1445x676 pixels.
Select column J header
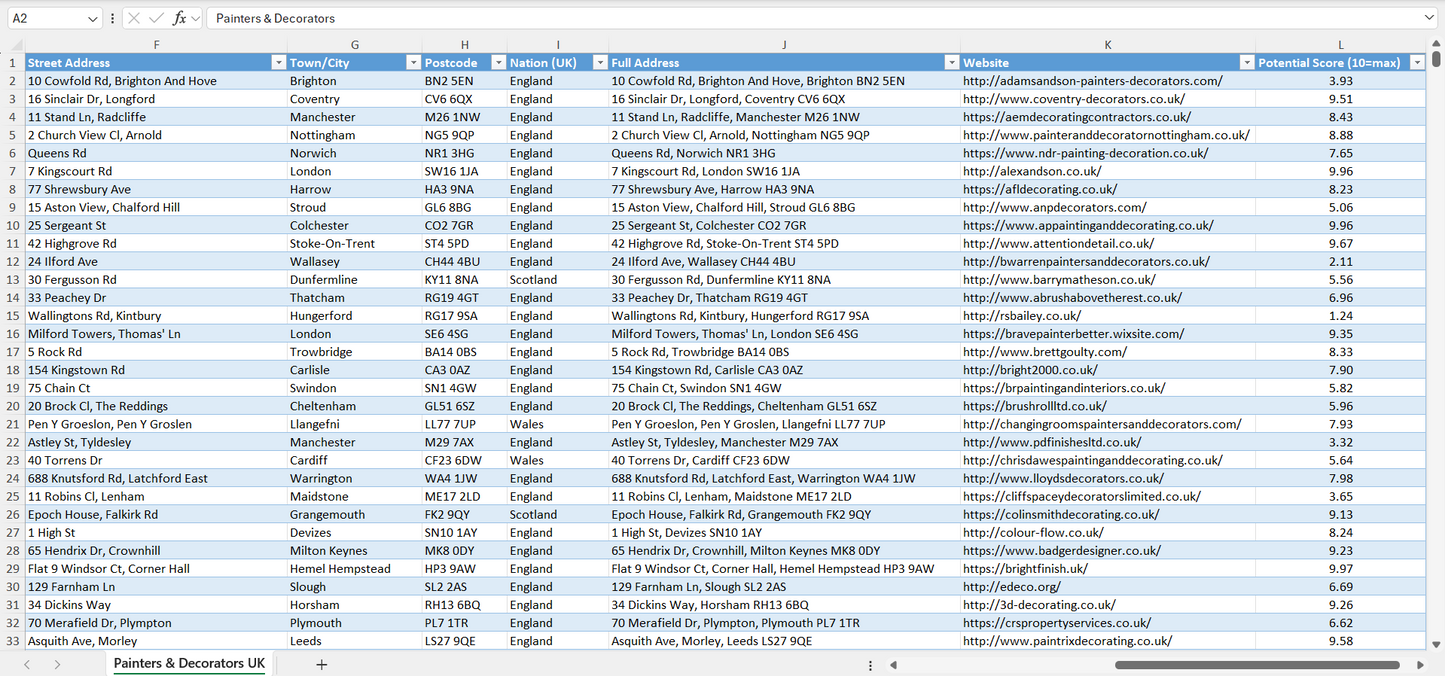(784, 45)
